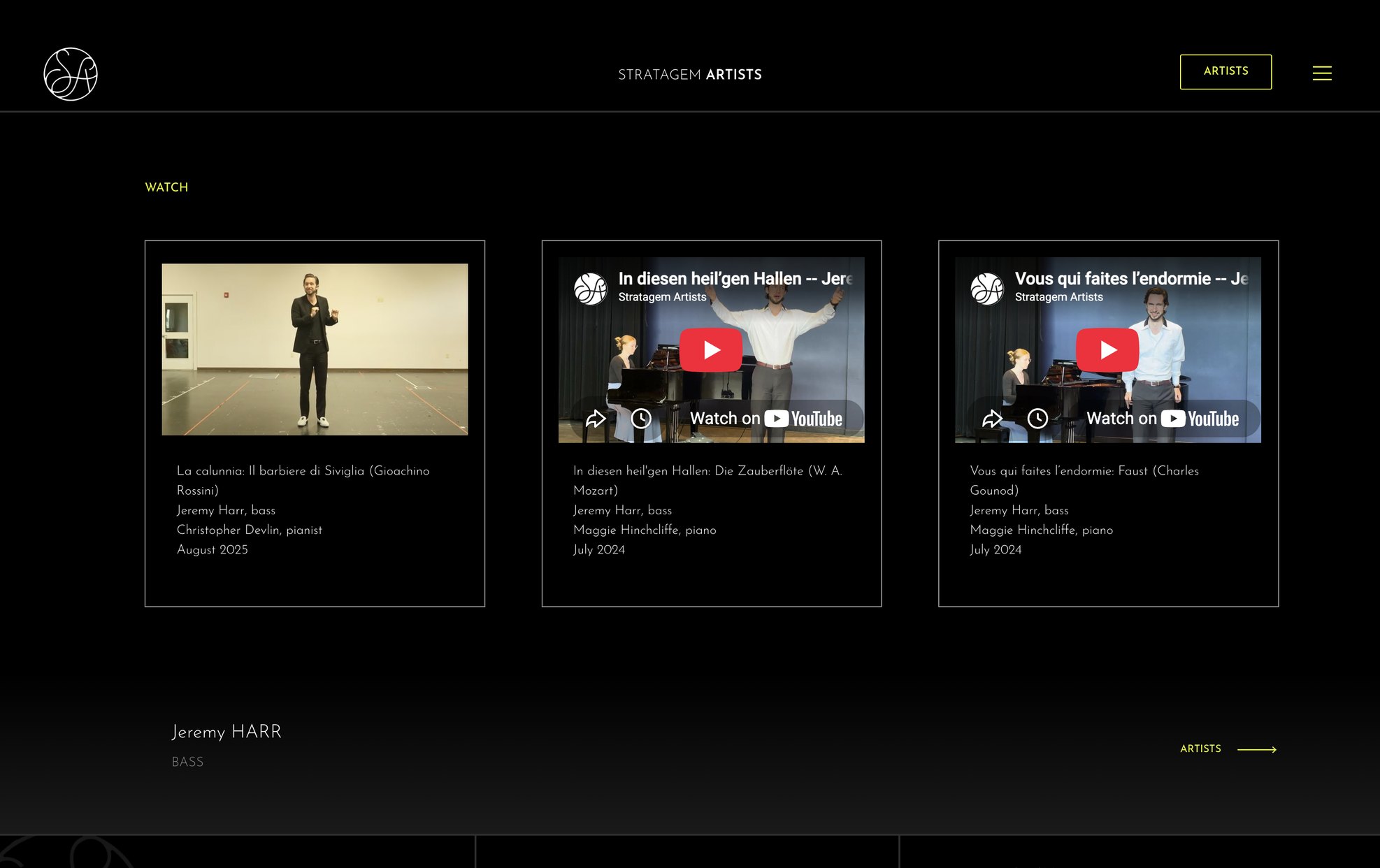Click watch later clock on Vous qui faites video
Viewport: 1380px width, 868px height.
pos(1037,419)
